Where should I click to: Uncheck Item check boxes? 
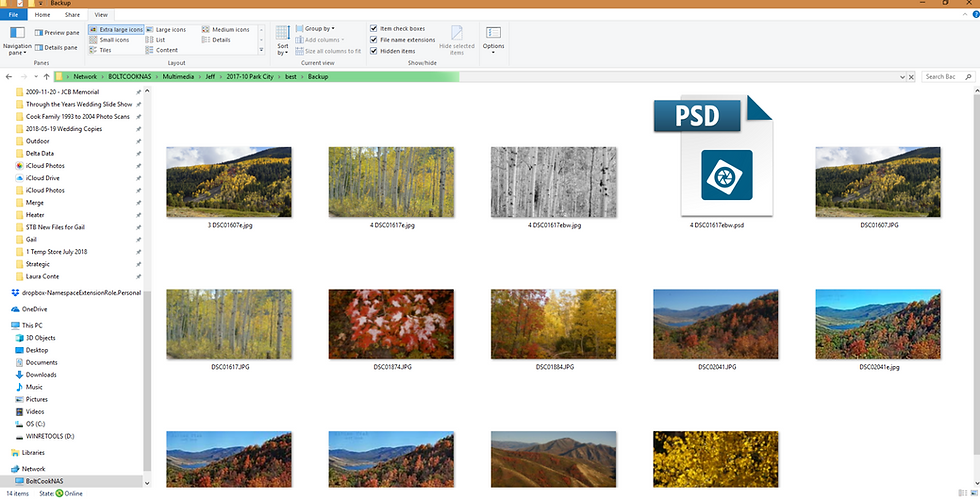(x=398, y=29)
